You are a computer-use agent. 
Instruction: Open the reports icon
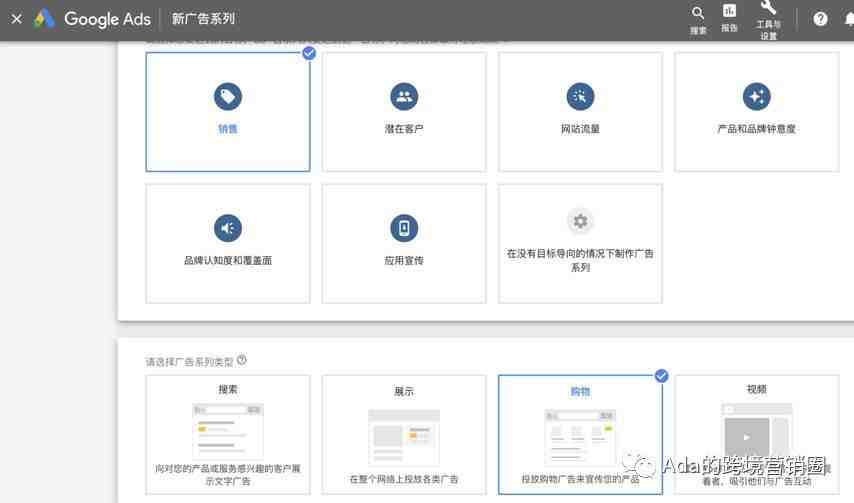coord(729,11)
